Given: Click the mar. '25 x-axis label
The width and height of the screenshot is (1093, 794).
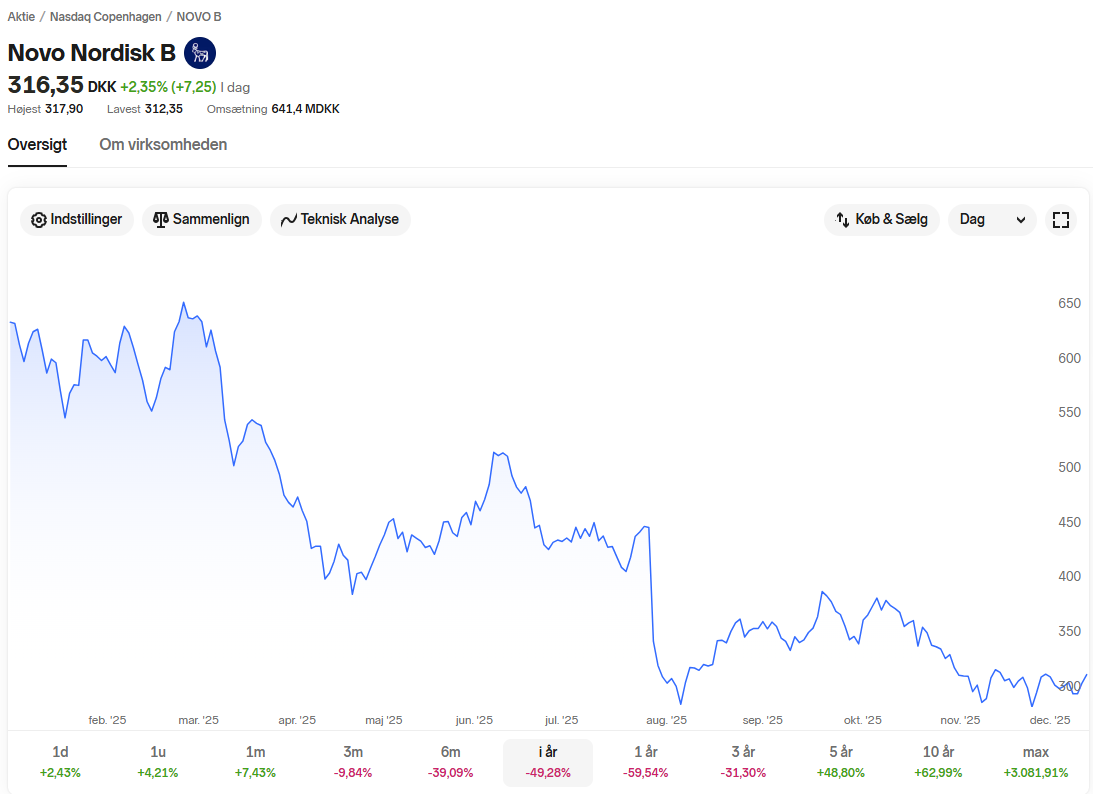Looking at the screenshot, I should (199, 720).
